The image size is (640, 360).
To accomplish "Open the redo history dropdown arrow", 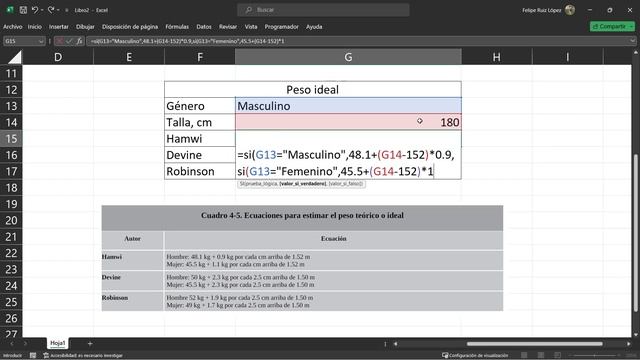I will tap(58, 10).
